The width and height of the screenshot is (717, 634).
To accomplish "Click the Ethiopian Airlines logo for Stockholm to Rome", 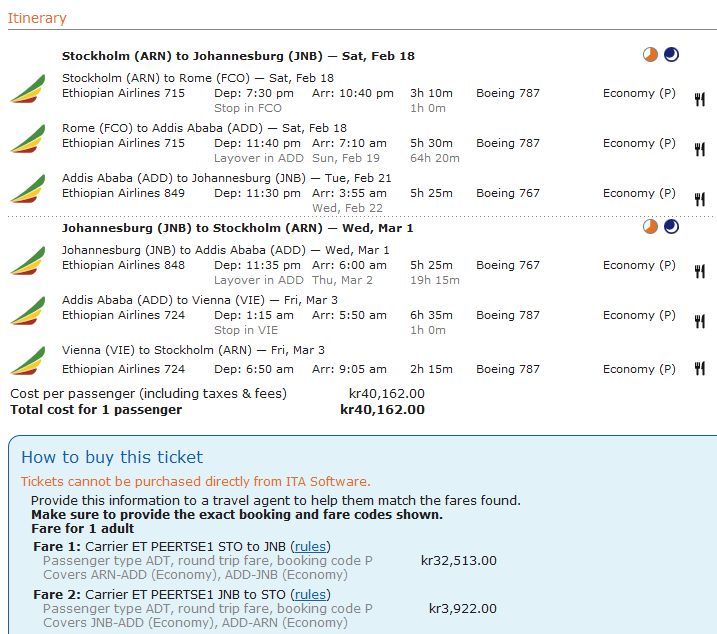I will [27, 90].
